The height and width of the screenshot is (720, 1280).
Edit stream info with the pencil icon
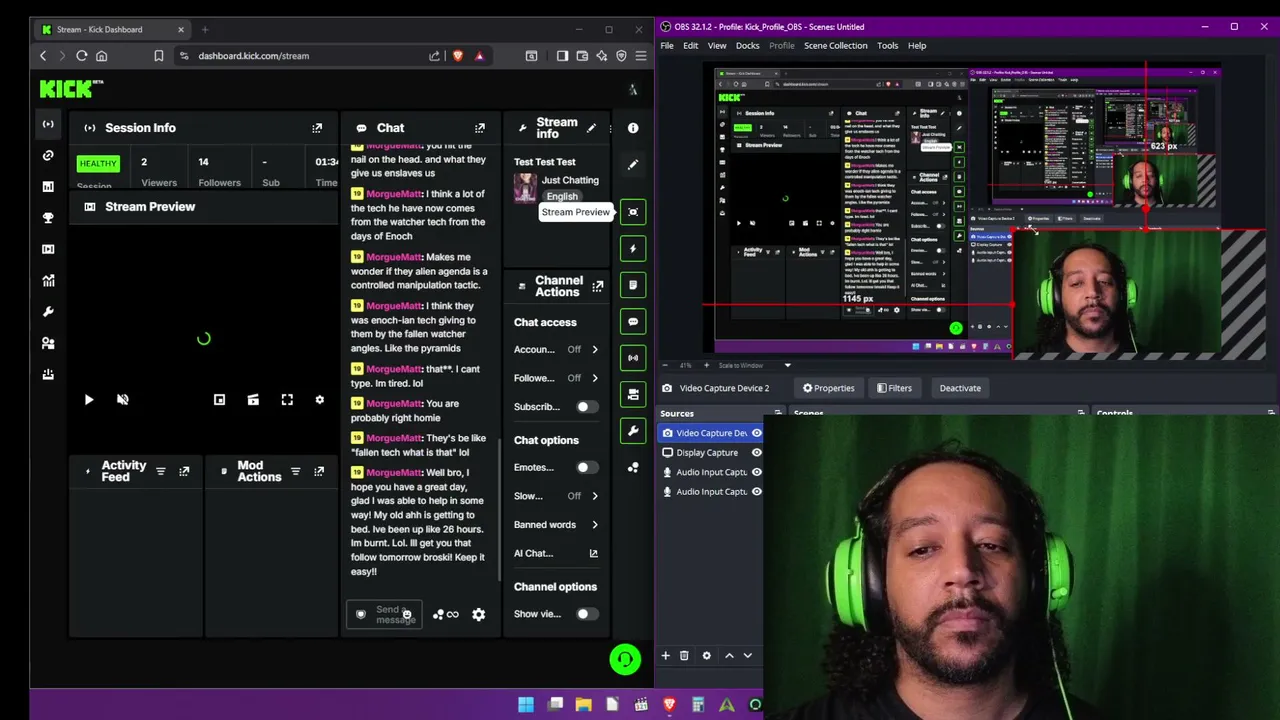(x=591, y=128)
